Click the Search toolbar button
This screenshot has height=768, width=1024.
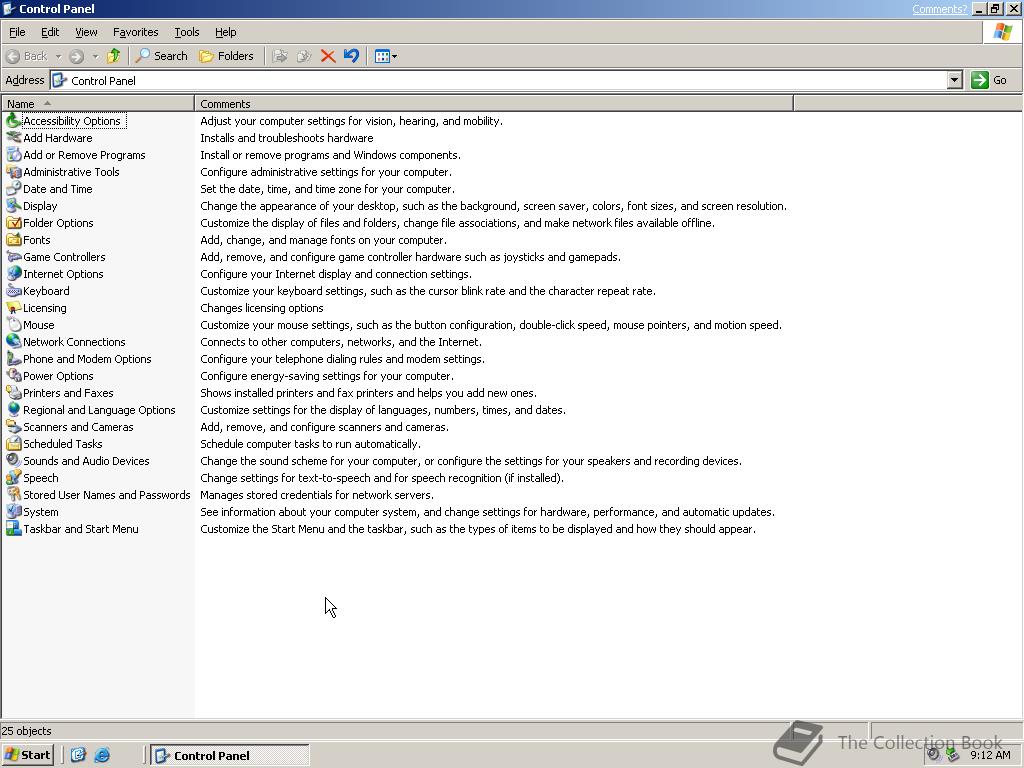point(161,56)
